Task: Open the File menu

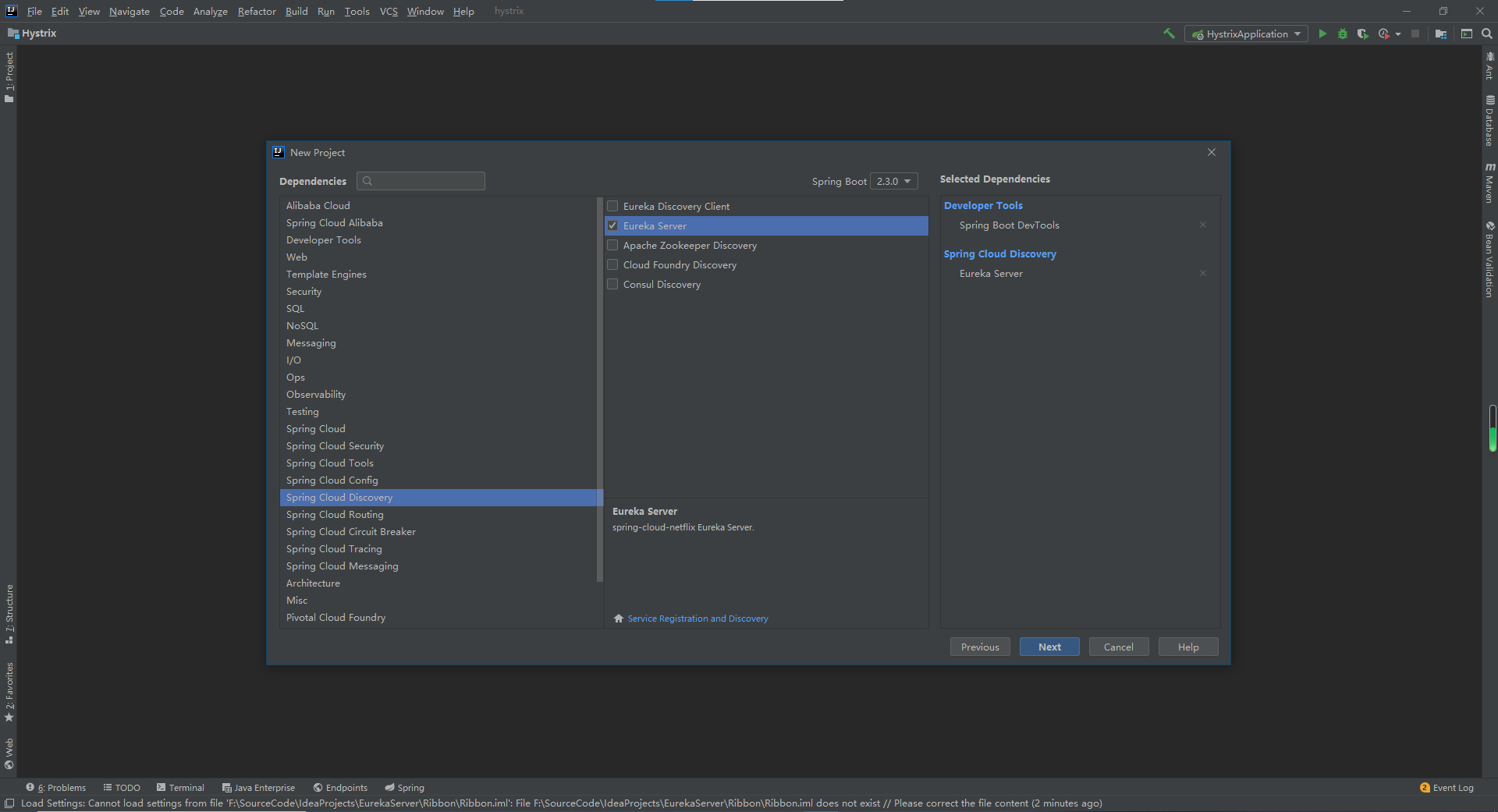Action: (x=34, y=11)
